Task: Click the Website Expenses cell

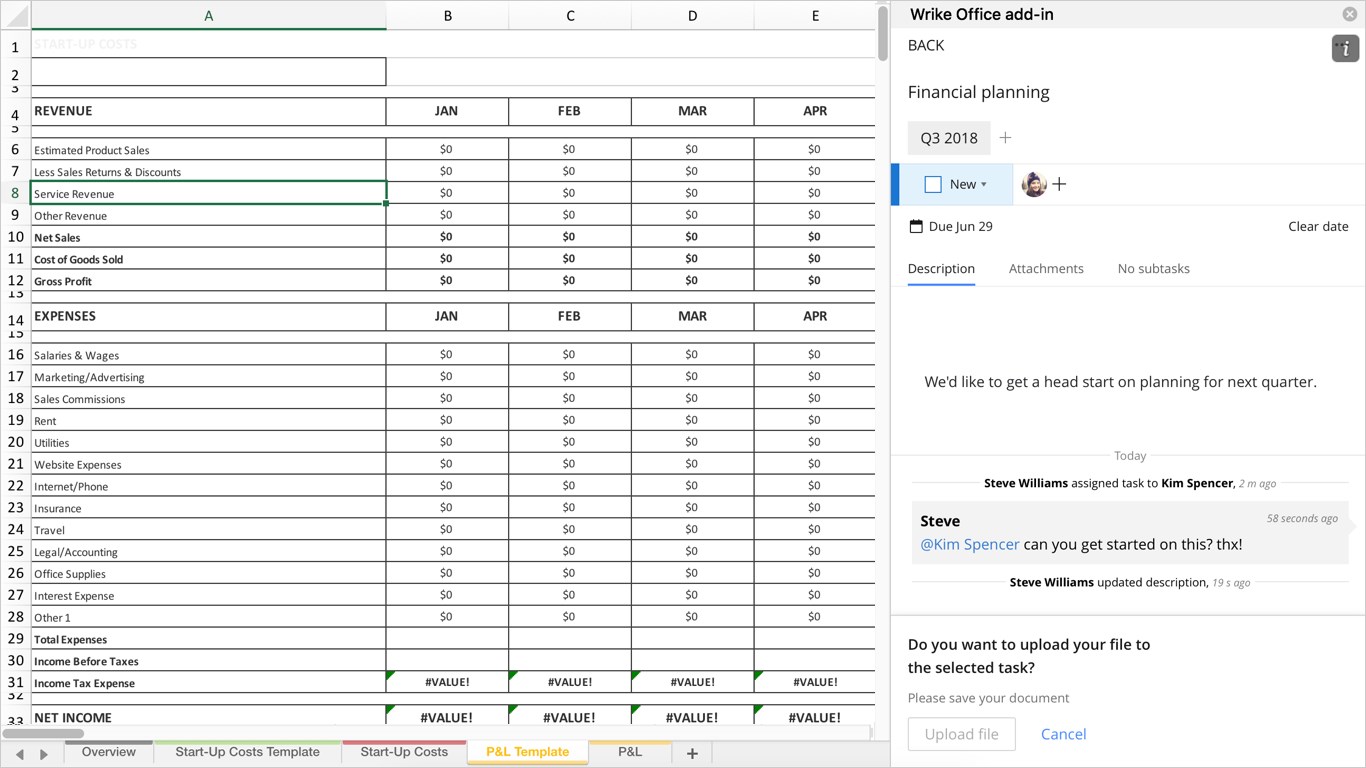Action: (208, 464)
